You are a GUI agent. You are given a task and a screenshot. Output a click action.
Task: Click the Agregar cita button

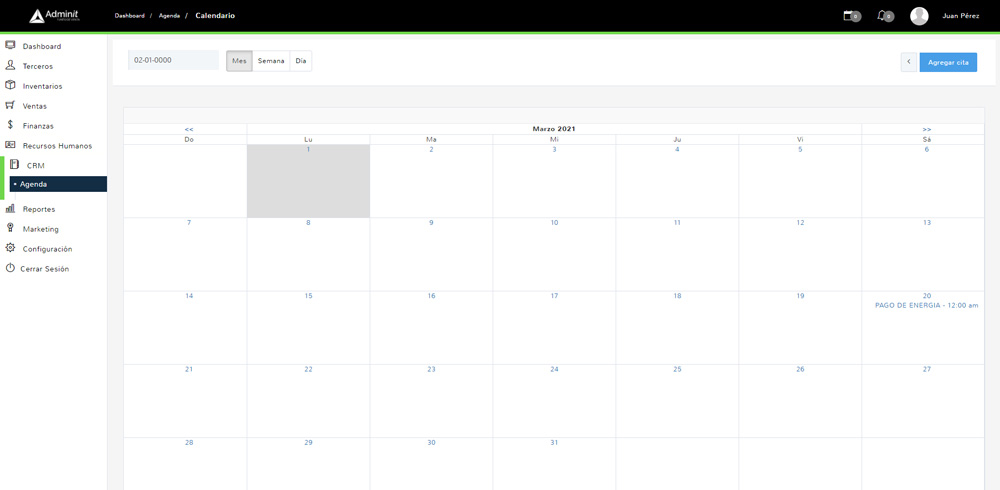pyautogui.click(x=948, y=62)
